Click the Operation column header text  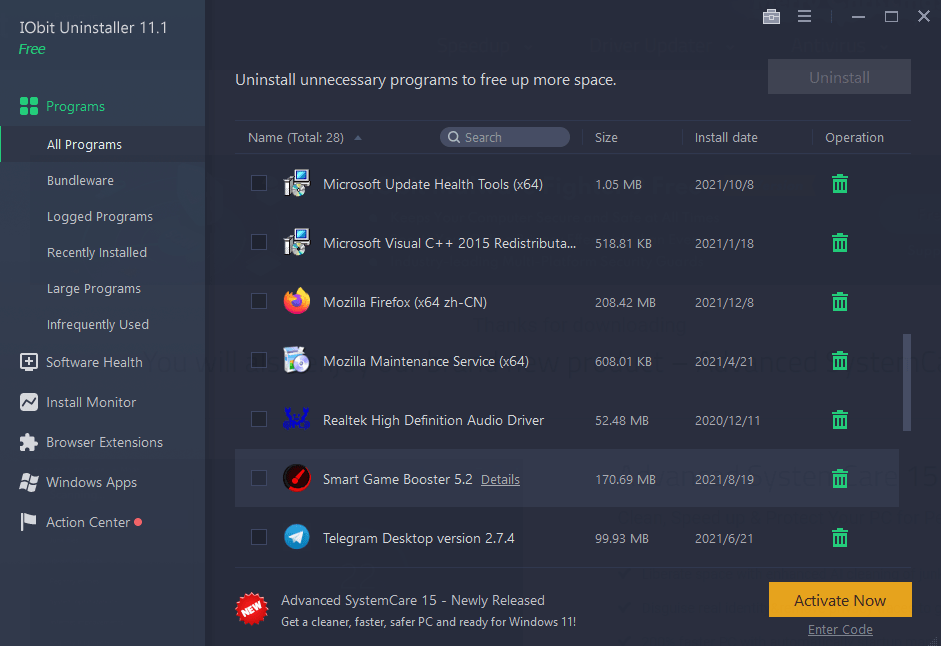pos(854,138)
